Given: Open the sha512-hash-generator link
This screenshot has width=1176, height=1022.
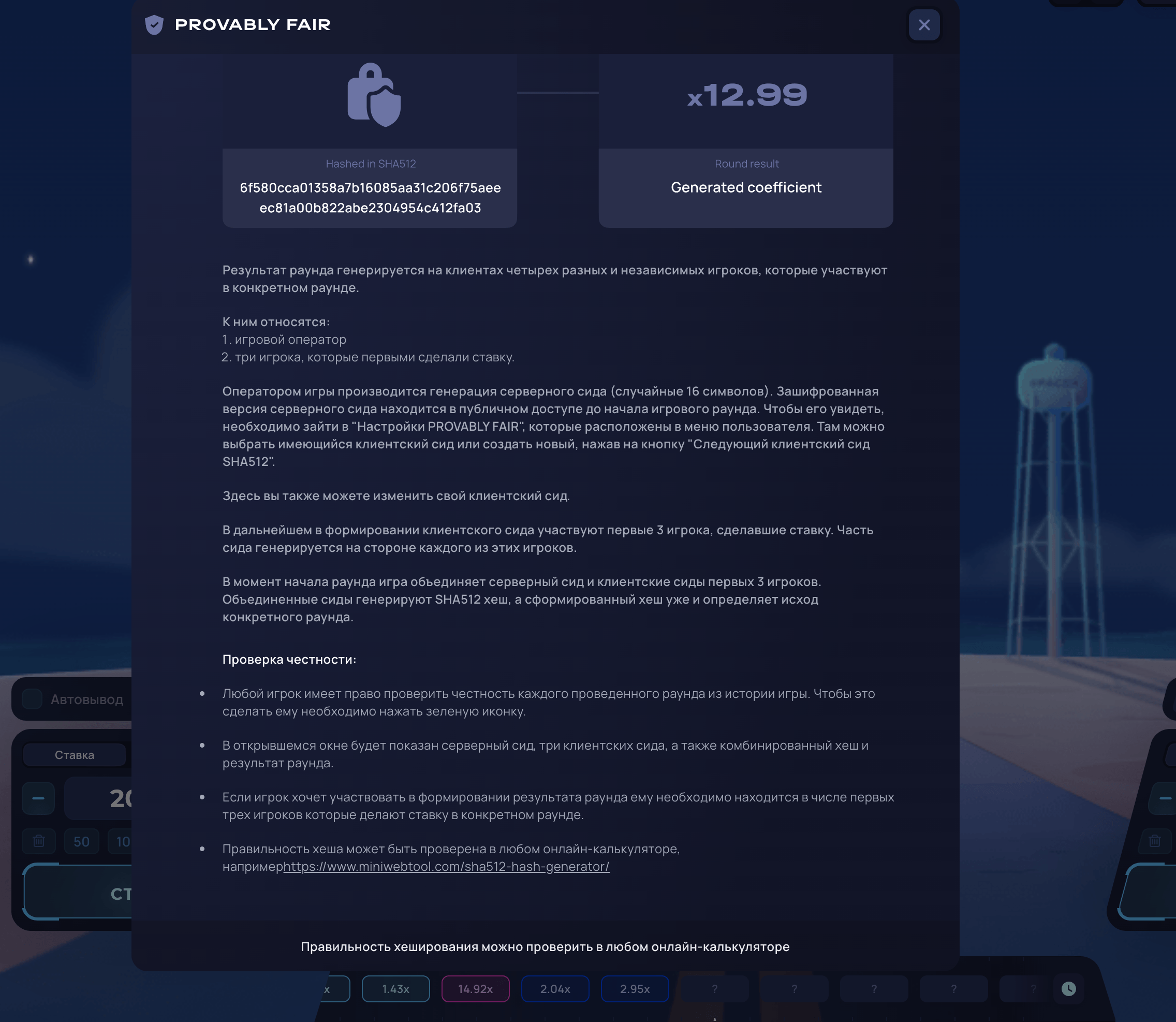Looking at the screenshot, I should coord(446,866).
